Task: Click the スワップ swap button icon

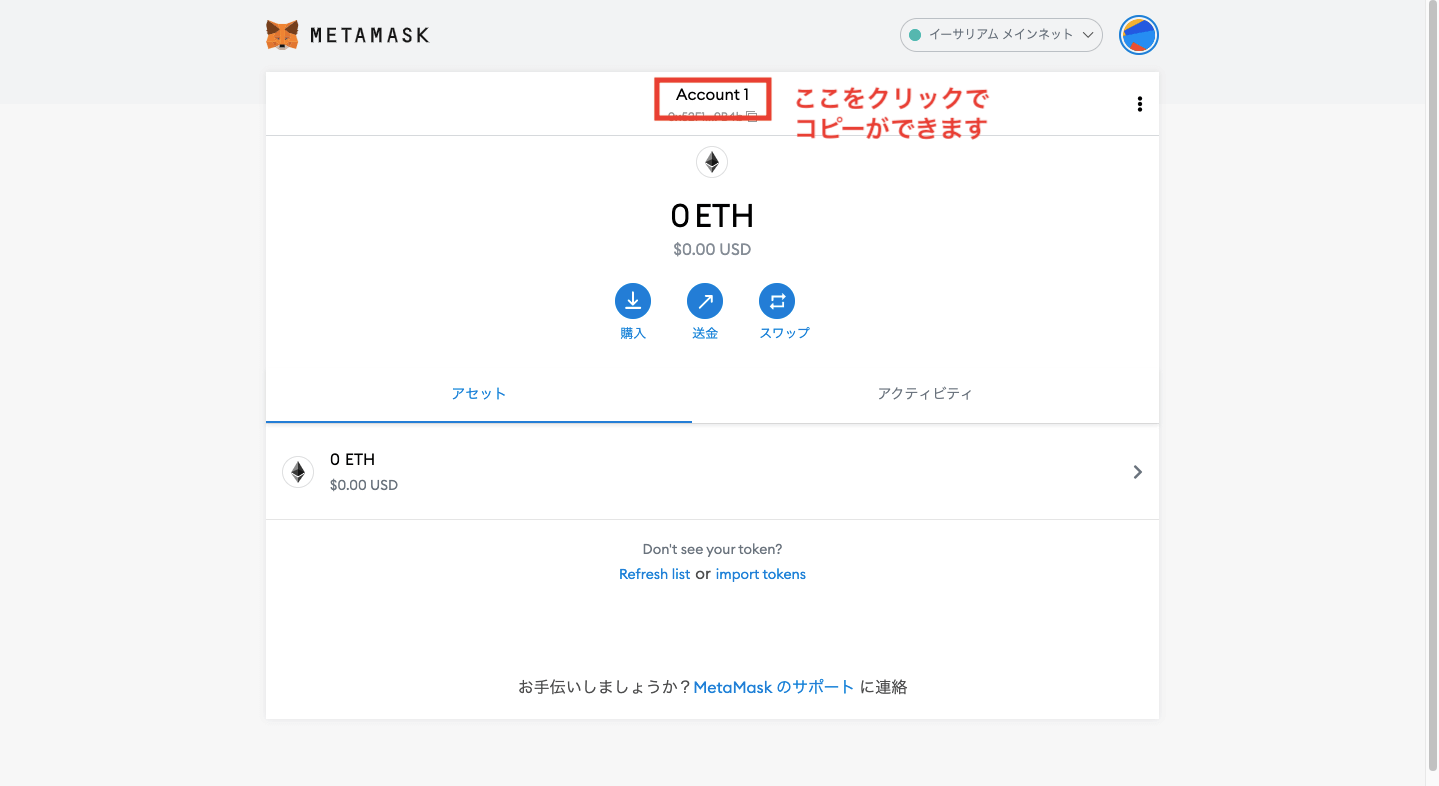Action: coord(777,301)
